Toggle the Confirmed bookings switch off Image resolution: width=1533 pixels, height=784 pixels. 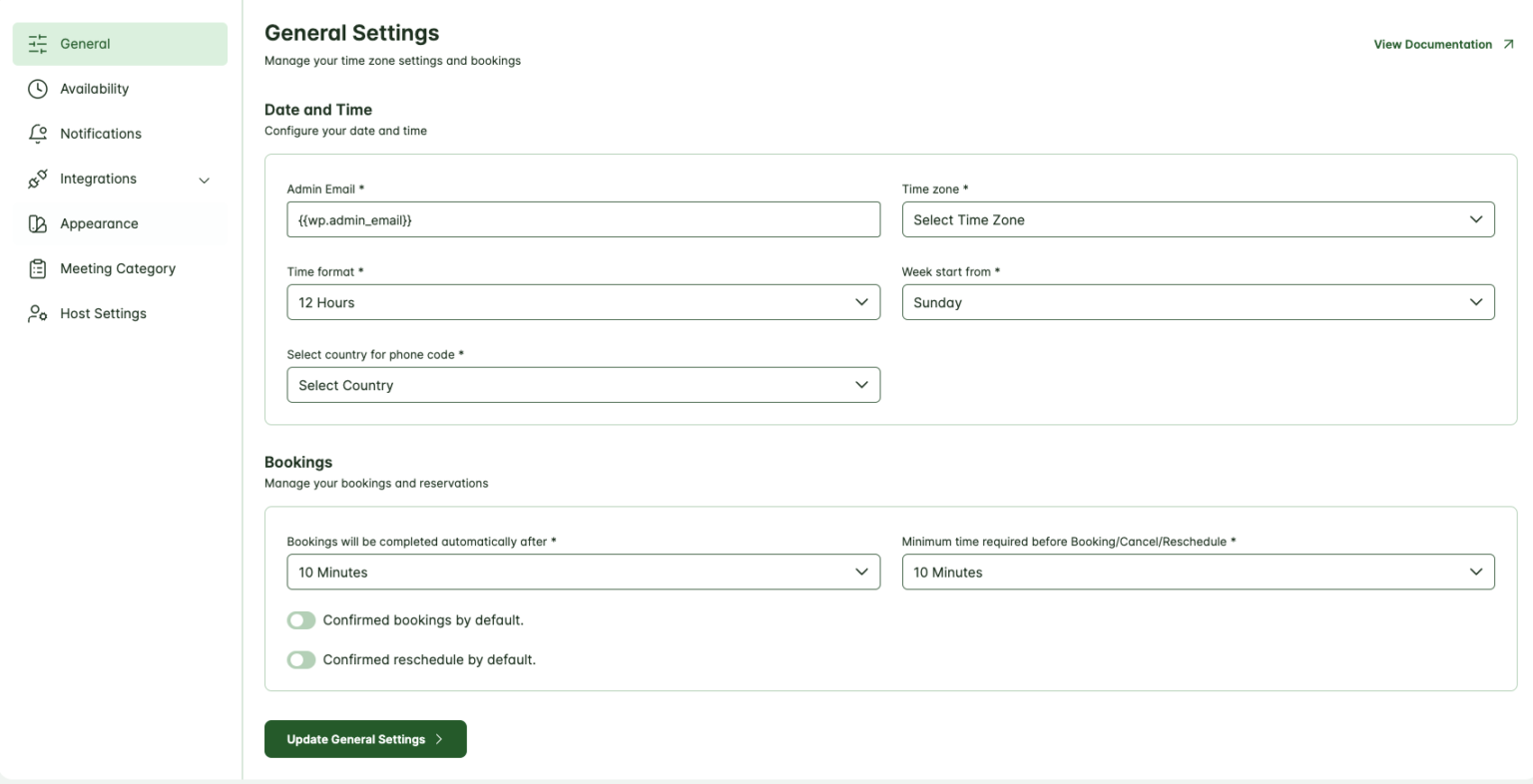(x=300, y=619)
